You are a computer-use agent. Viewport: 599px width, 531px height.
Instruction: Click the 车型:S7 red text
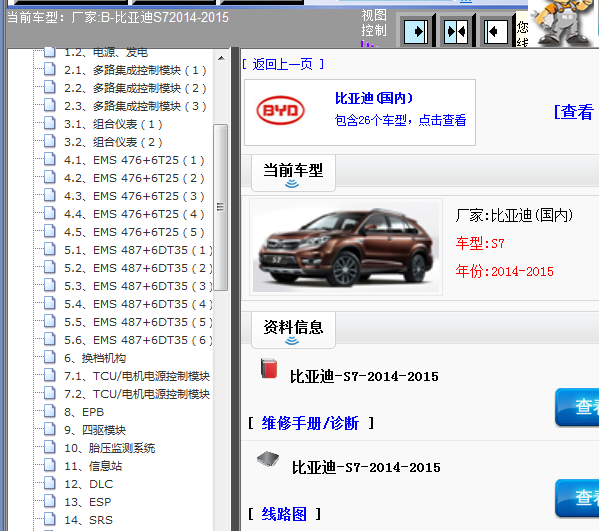[x=480, y=243]
